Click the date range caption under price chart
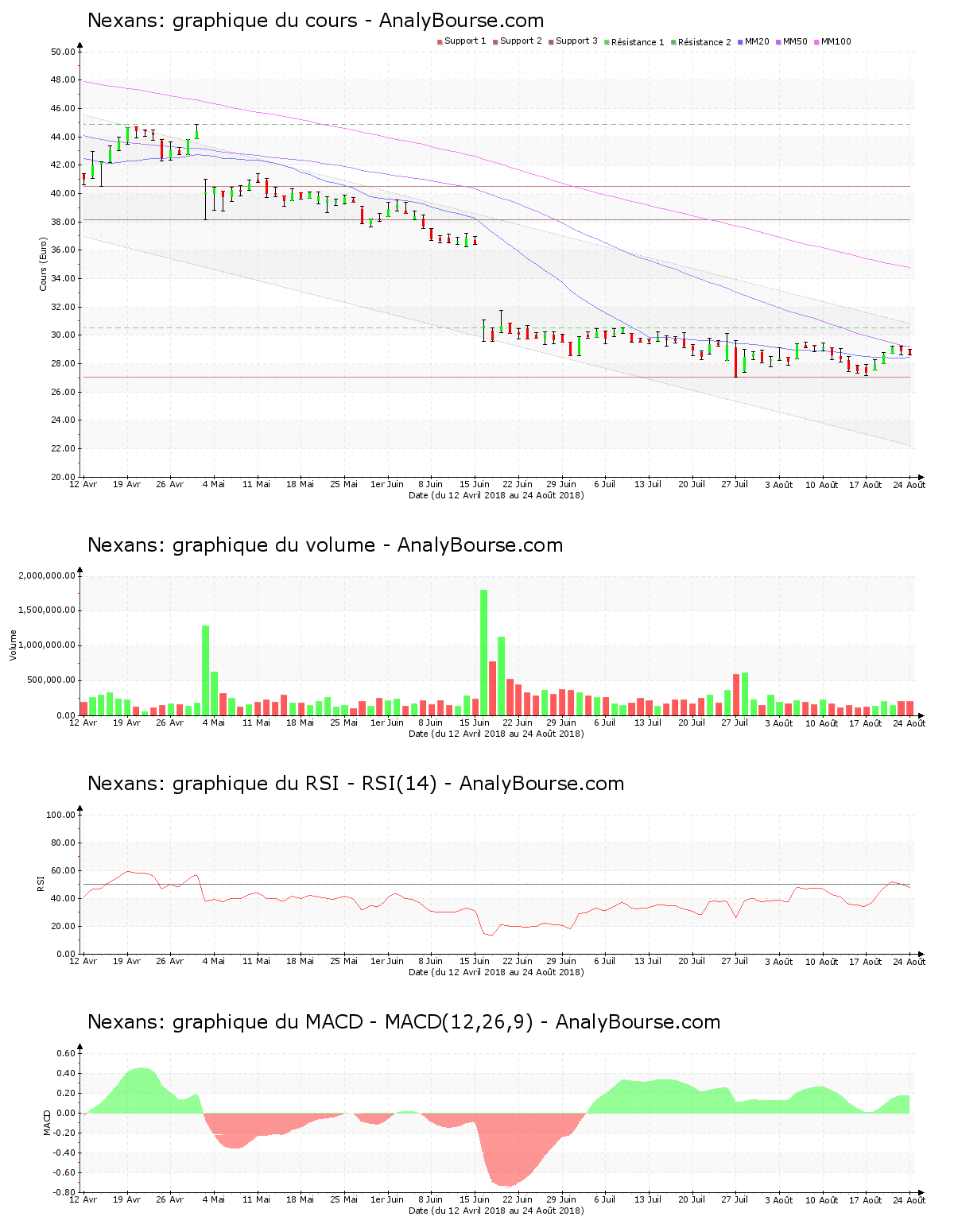The image size is (954, 1232). (496, 495)
